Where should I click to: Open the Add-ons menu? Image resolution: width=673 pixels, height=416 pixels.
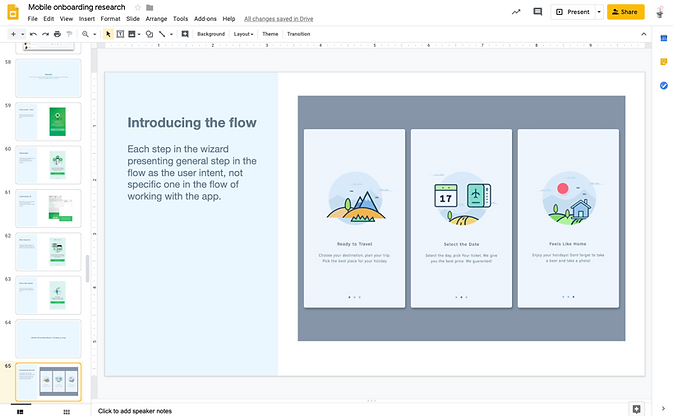tap(205, 19)
